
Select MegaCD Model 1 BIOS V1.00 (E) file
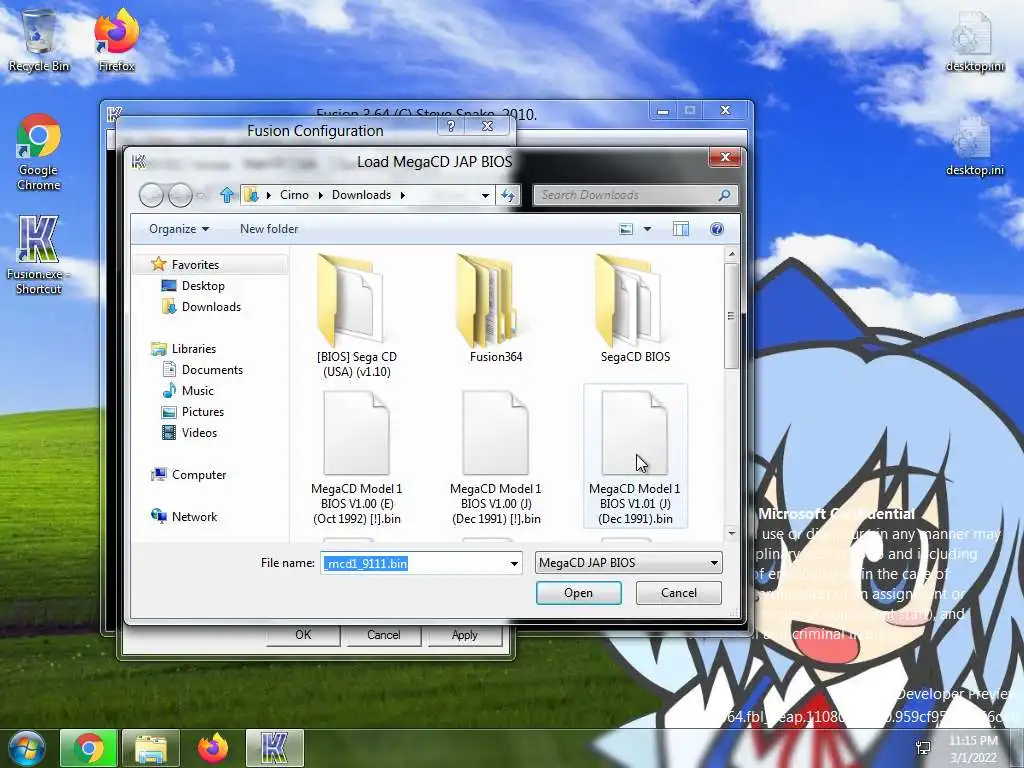click(x=357, y=457)
